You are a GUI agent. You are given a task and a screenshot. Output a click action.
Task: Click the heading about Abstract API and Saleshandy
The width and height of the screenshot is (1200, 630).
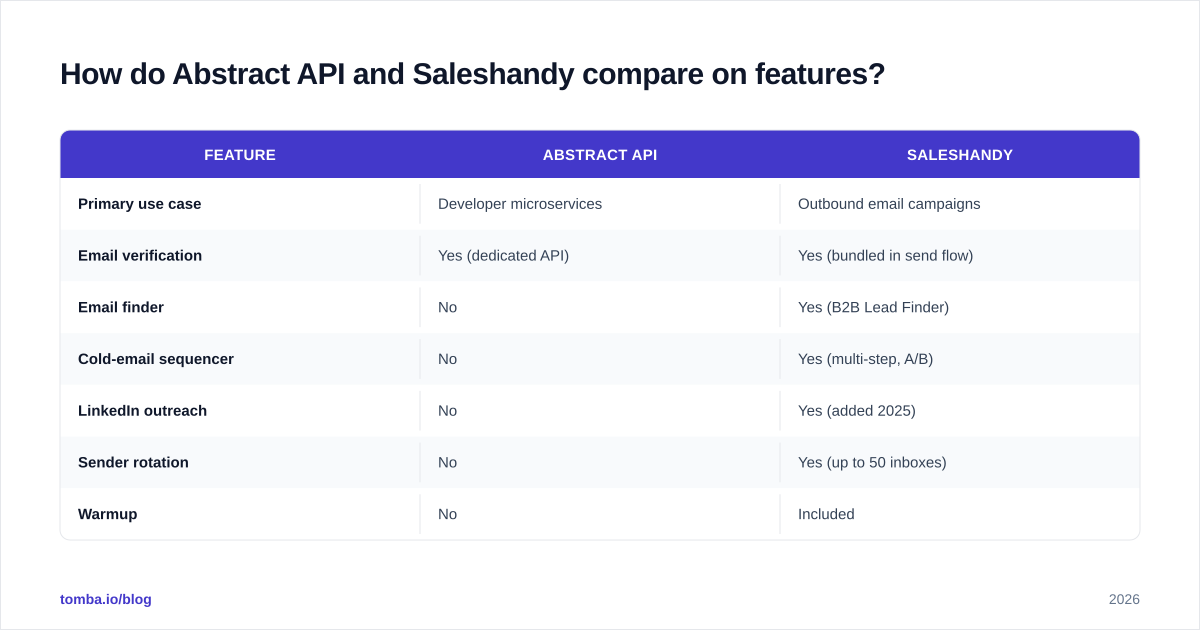(x=472, y=74)
